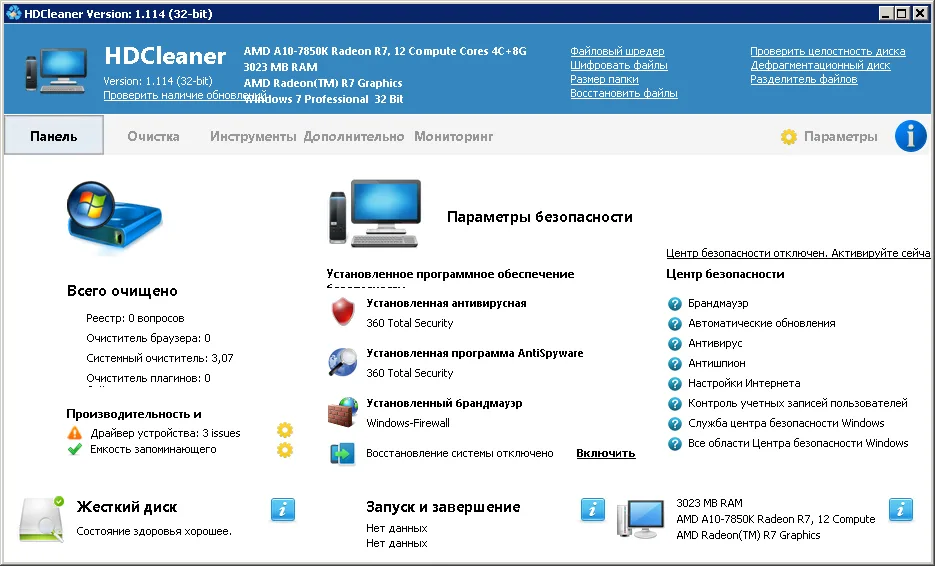Click the Реестр: 0 вопросов line

135,318
